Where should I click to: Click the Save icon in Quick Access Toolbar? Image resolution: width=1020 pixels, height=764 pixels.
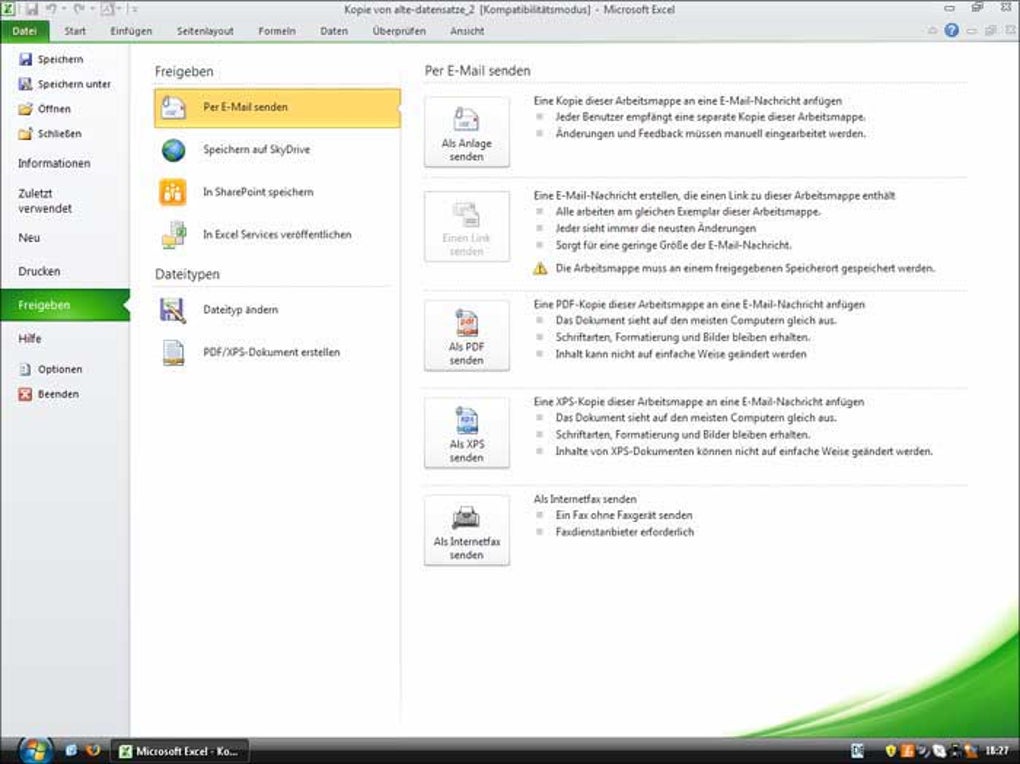point(32,9)
